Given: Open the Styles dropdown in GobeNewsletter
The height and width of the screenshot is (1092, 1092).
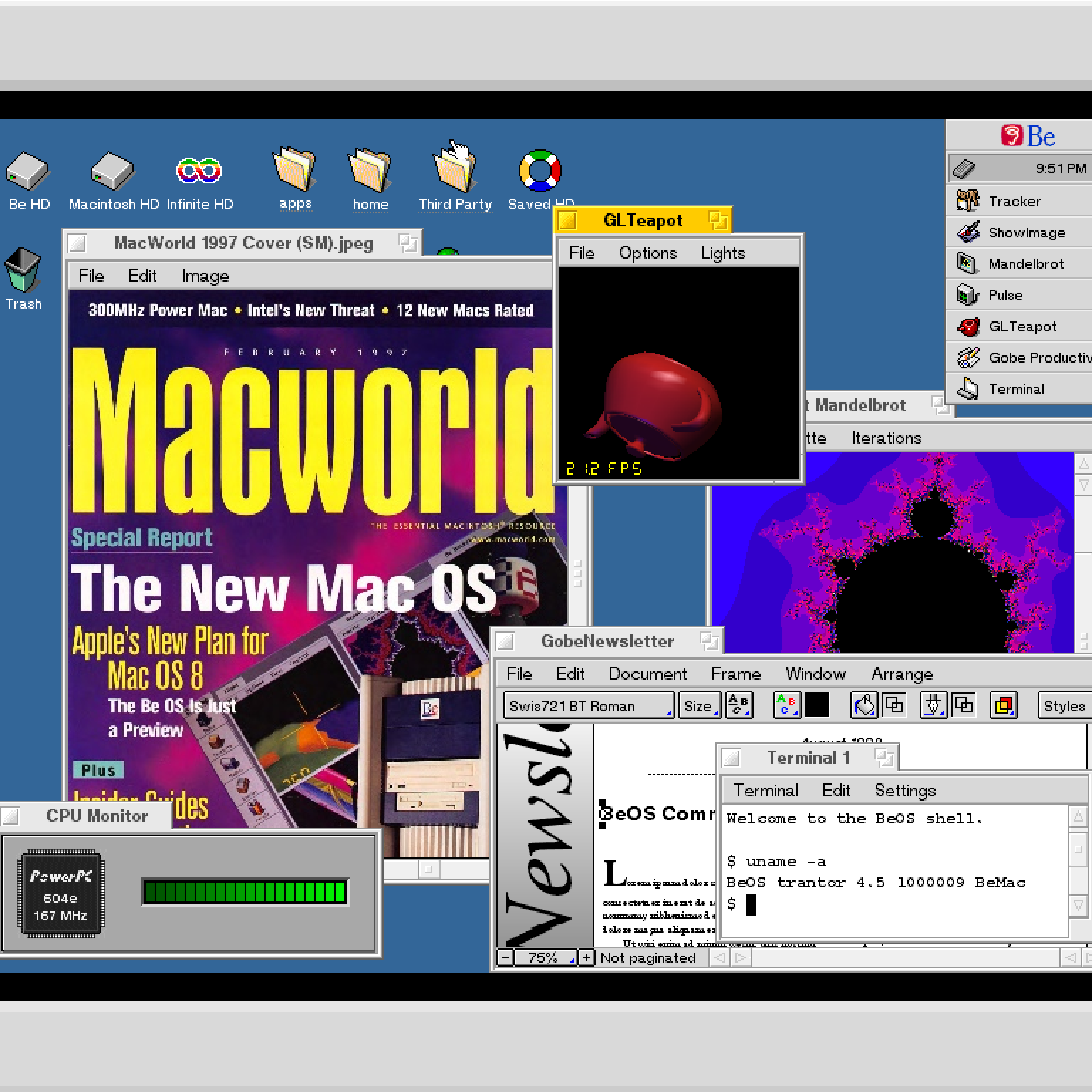Looking at the screenshot, I should click(1064, 705).
